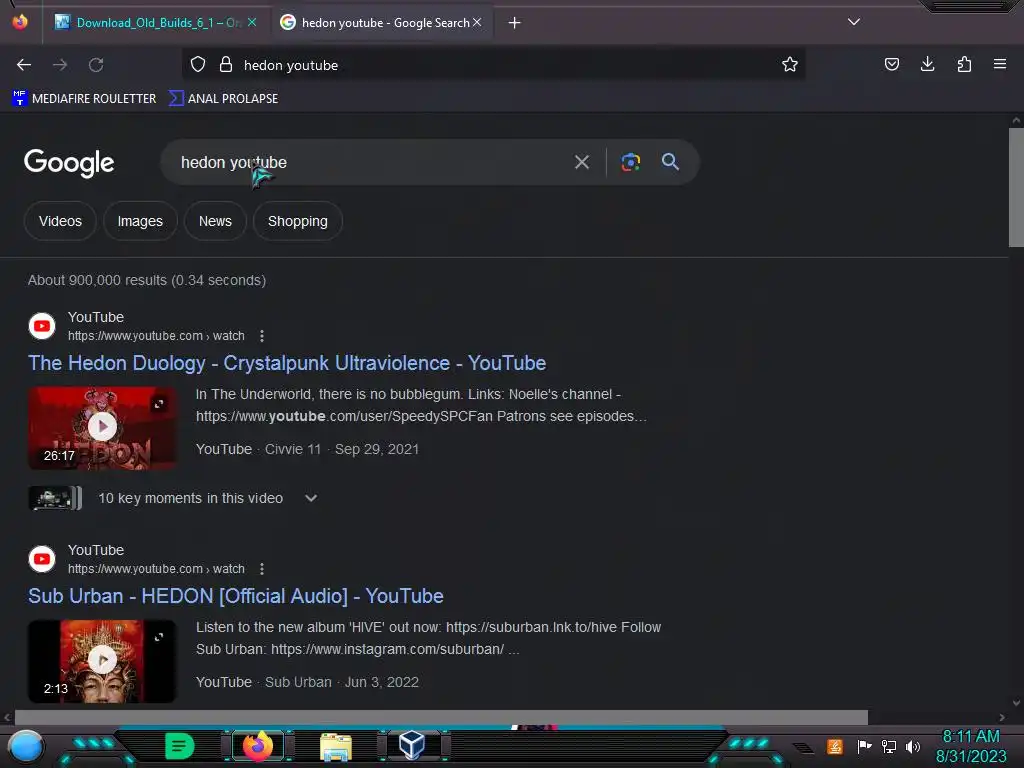Play the 26:17 Hedon video thumbnail
Viewport: 1024px width, 768px height.
(102, 428)
